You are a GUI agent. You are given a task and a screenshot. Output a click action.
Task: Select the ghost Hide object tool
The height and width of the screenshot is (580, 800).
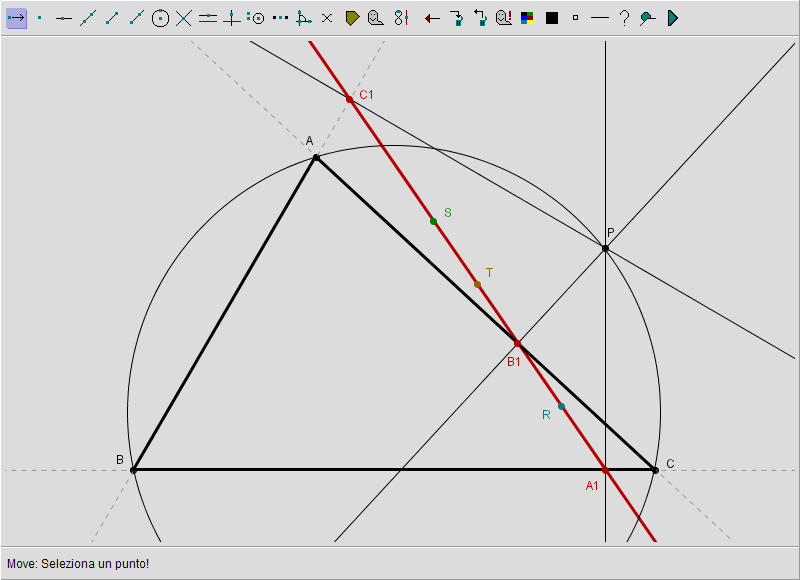(x=376, y=18)
